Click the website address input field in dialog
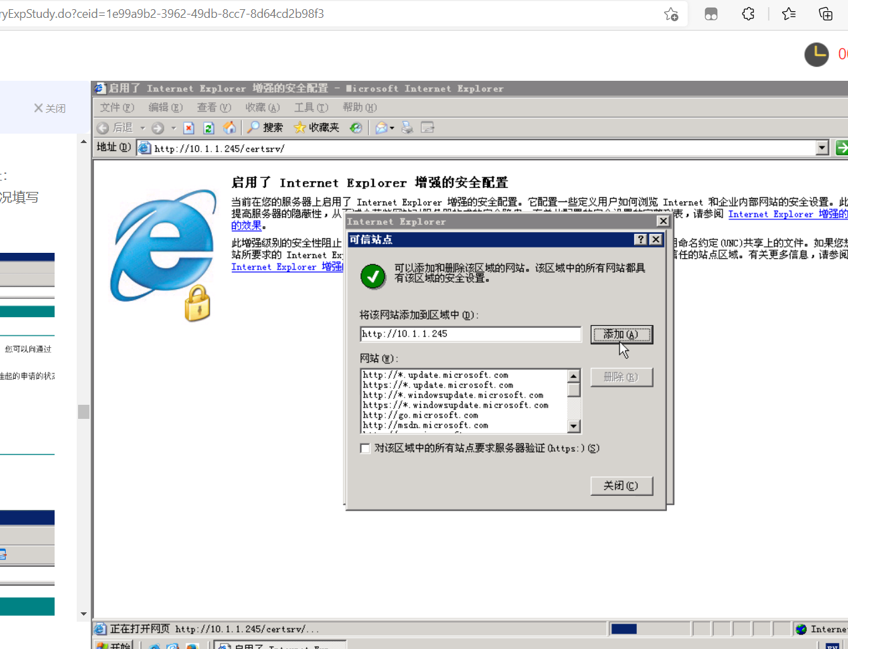Screen dimensions: 869x649 click(x=471, y=334)
